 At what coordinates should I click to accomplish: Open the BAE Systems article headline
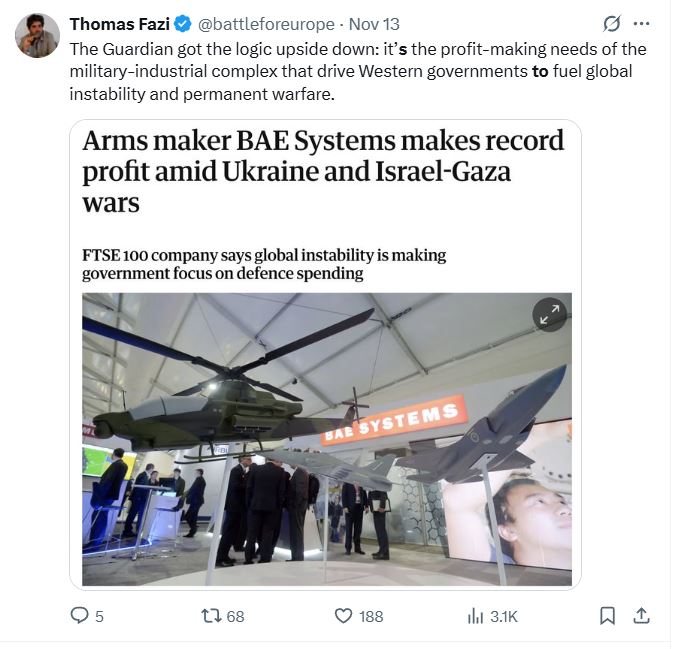click(297, 171)
